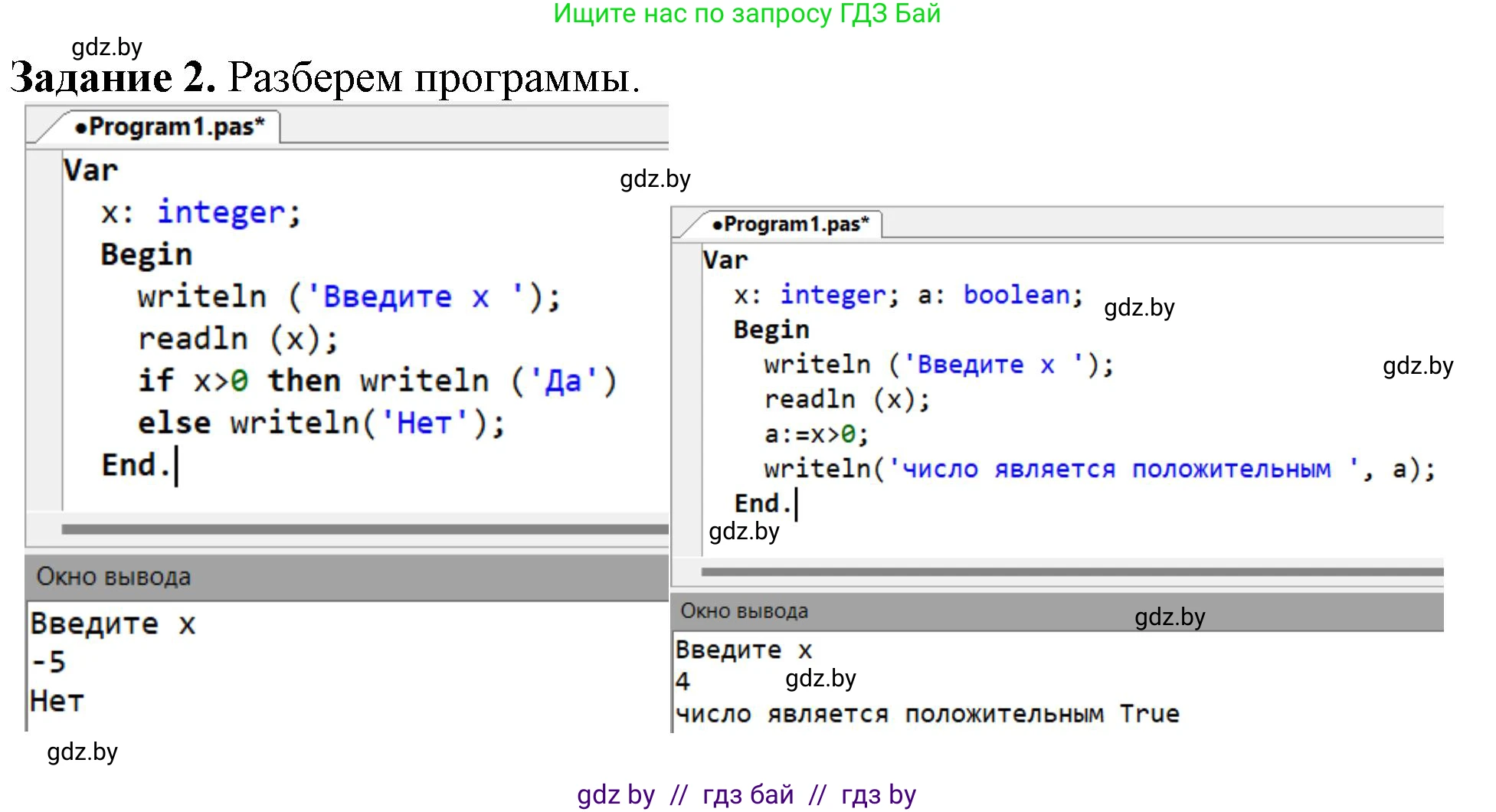The image size is (1496, 812).
Task: Click the left 'Окно вывода' panel header
Action: click(x=113, y=577)
